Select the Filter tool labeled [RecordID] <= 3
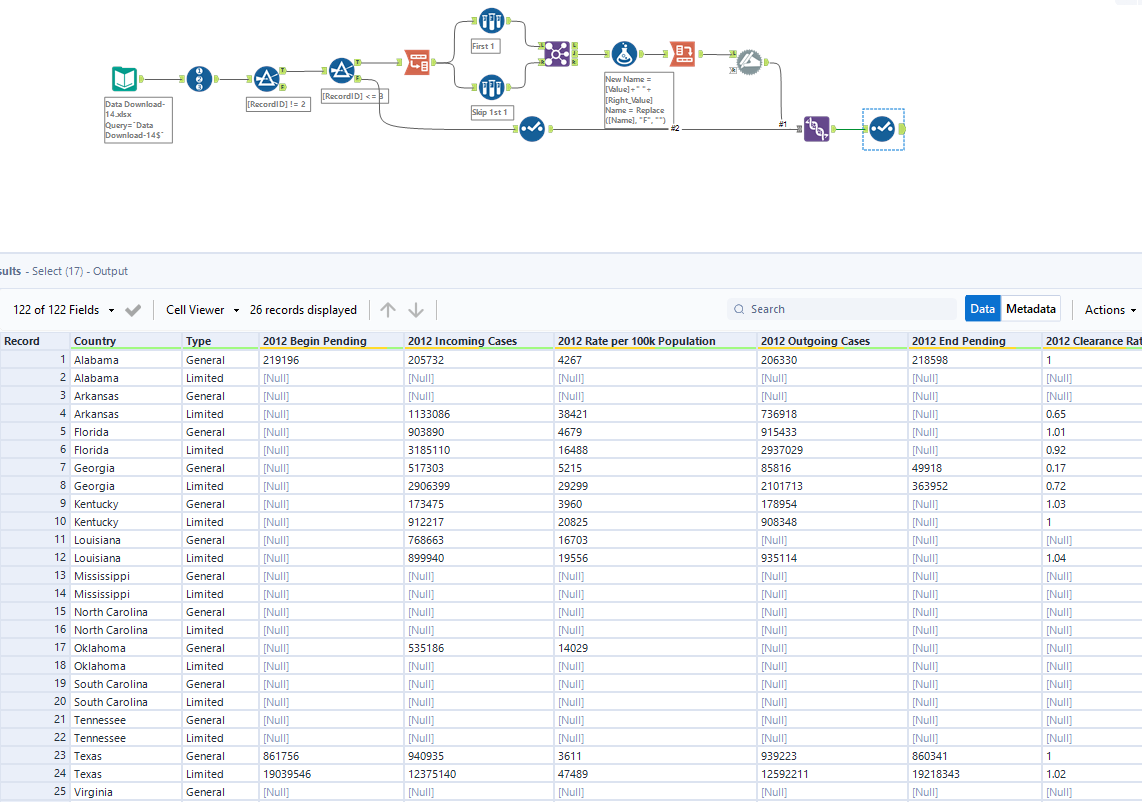The height and width of the screenshot is (802, 1142). click(x=342, y=70)
